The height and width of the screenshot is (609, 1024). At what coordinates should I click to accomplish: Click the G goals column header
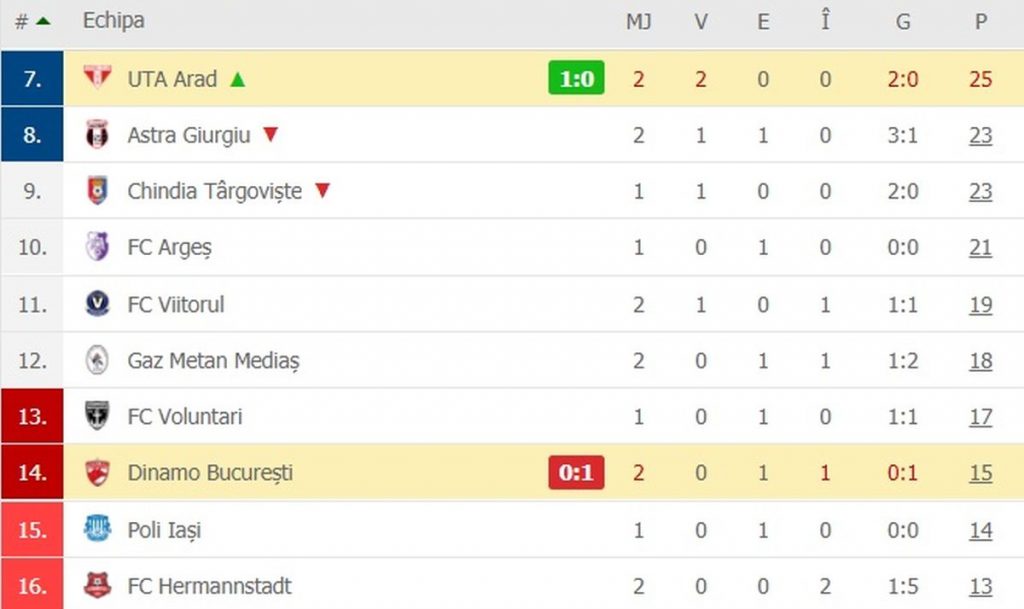(x=903, y=21)
